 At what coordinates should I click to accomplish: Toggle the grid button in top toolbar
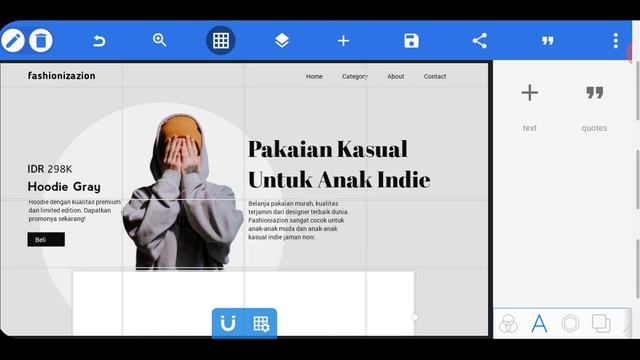(x=221, y=40)
